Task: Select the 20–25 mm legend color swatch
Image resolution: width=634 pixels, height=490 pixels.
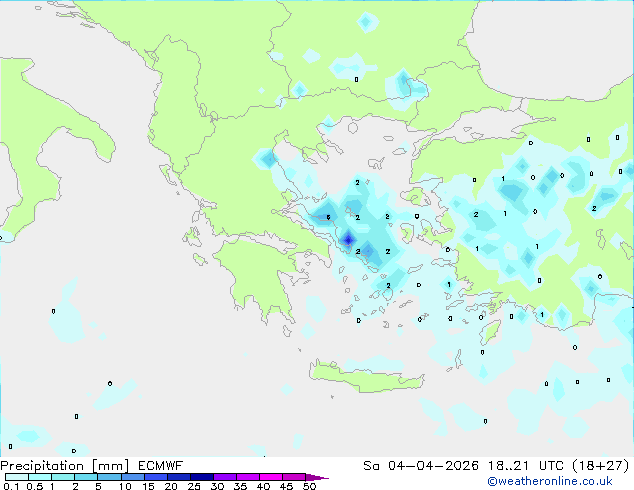Action: [178, 477]
